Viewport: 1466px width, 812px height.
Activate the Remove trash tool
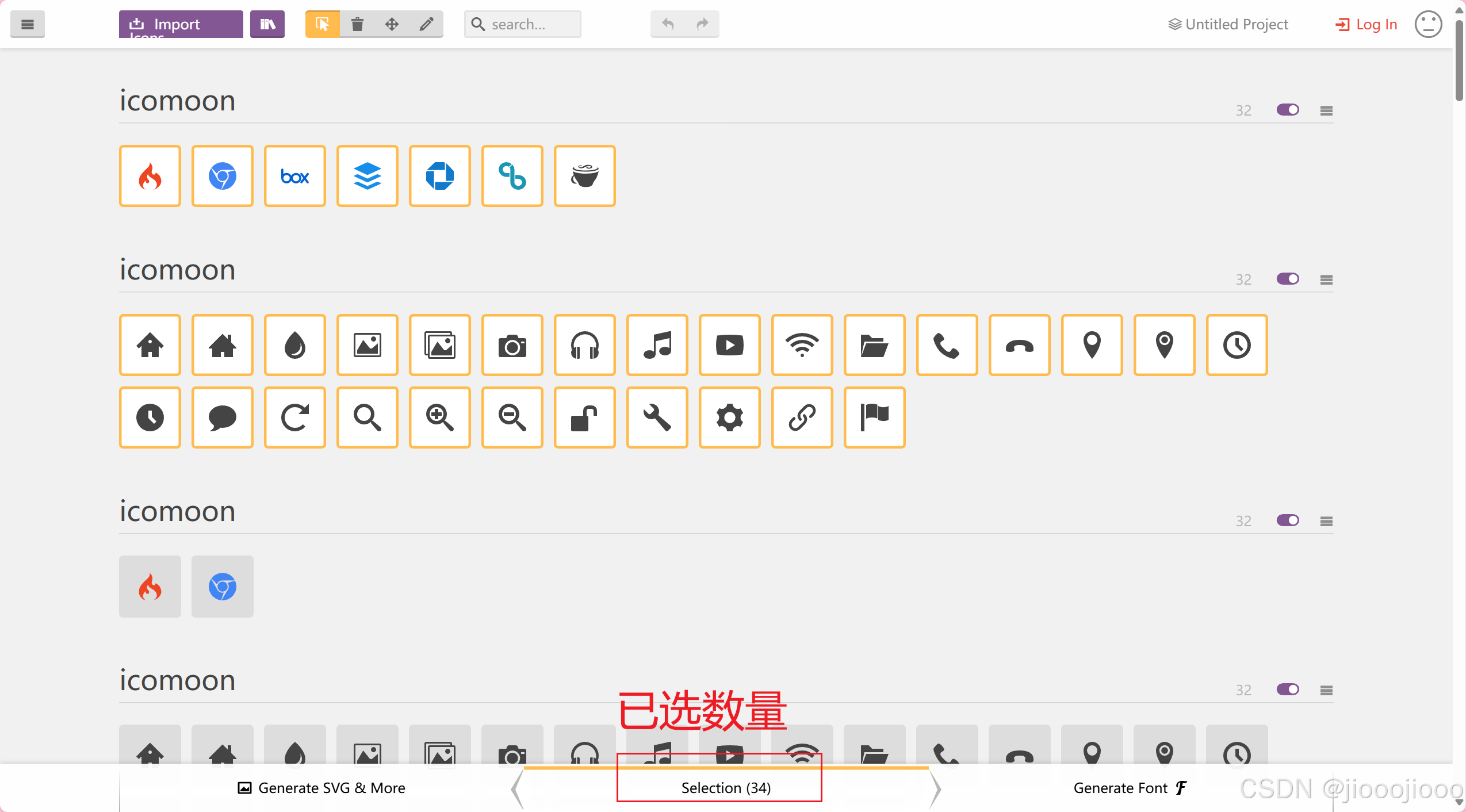[357, 24]
